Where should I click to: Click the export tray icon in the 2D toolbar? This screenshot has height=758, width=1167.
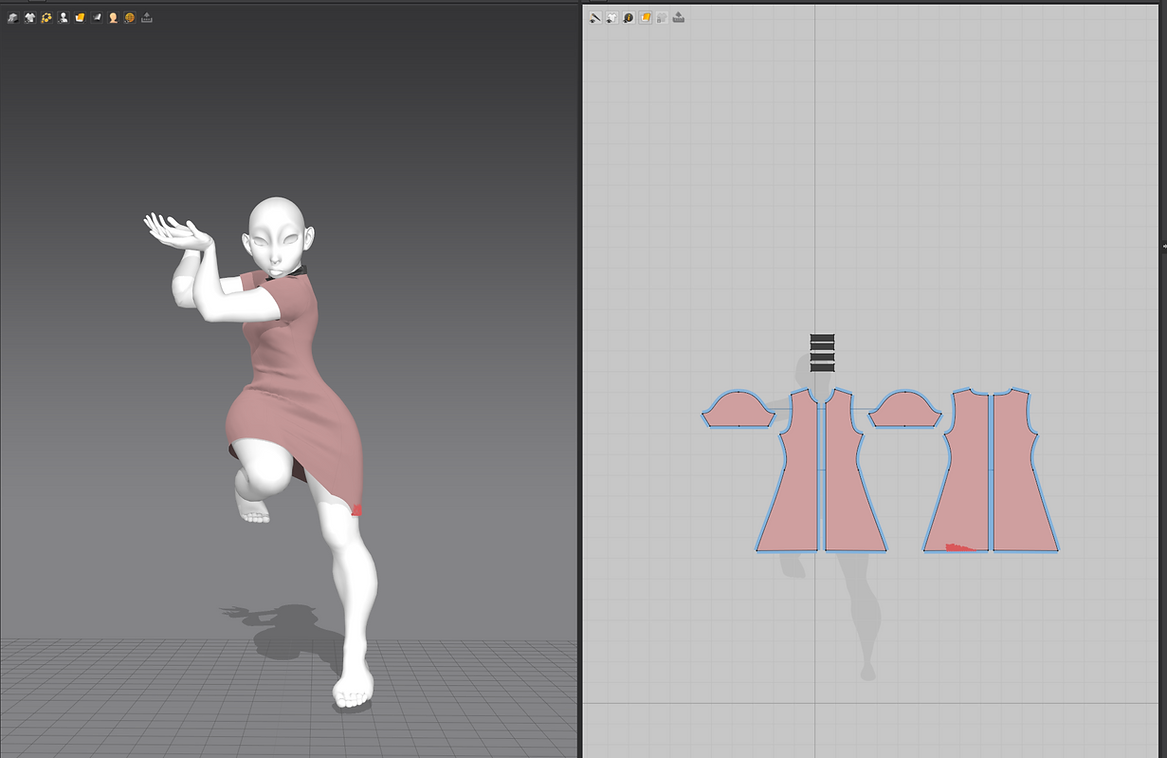pos(679,18)
